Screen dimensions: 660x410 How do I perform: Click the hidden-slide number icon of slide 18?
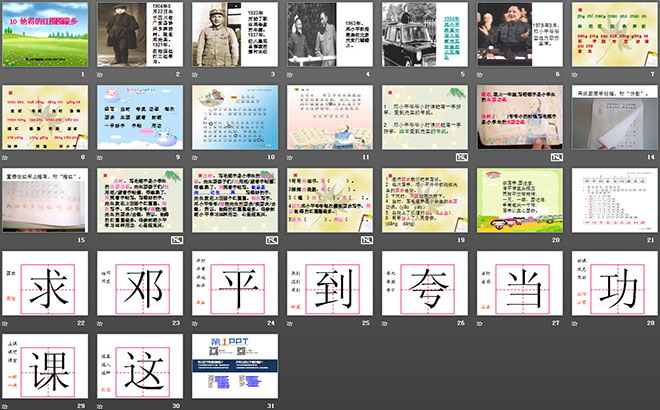[367, 240]
